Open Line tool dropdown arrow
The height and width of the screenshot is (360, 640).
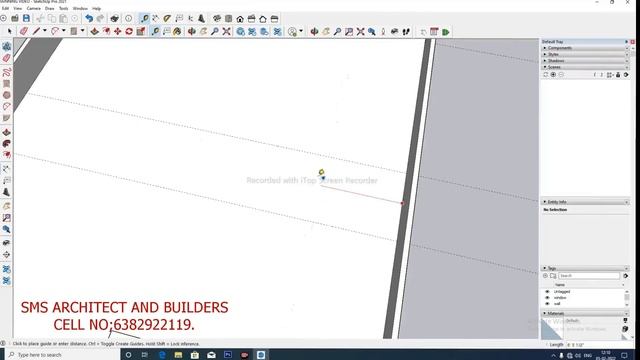(45, 31)
